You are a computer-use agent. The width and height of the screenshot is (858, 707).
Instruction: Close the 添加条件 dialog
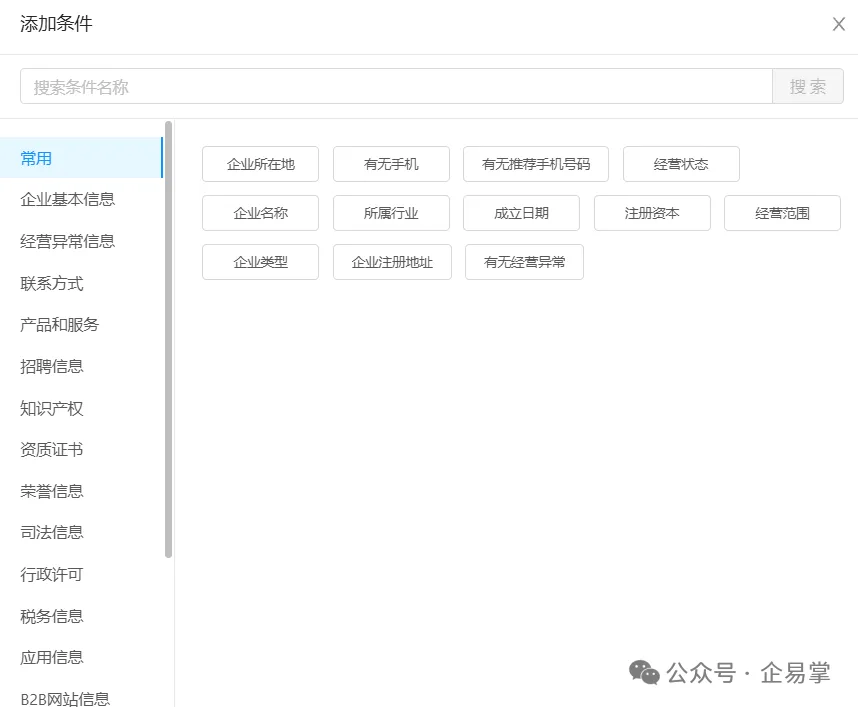[838, 24]
